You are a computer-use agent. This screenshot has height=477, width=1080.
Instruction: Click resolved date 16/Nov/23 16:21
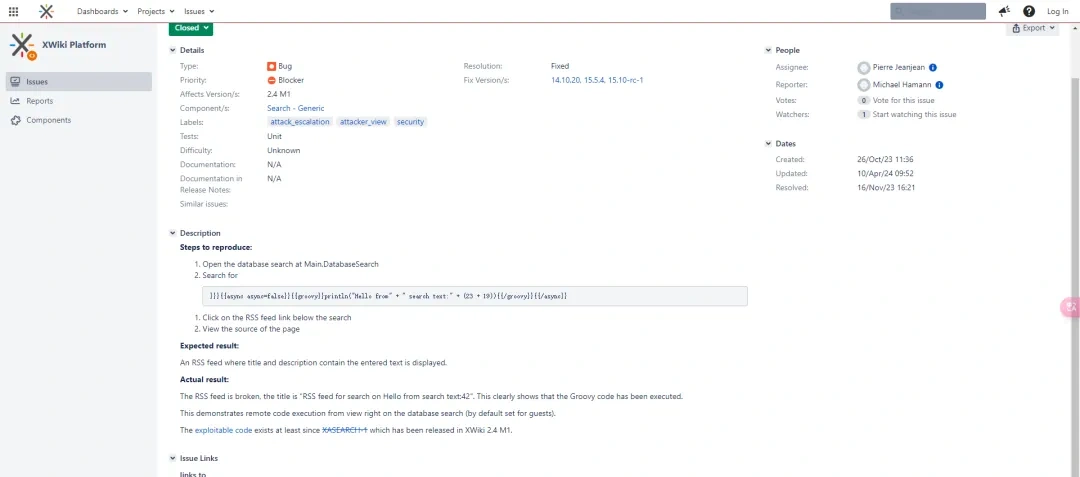pyautogui.click(x=886, y=187)
